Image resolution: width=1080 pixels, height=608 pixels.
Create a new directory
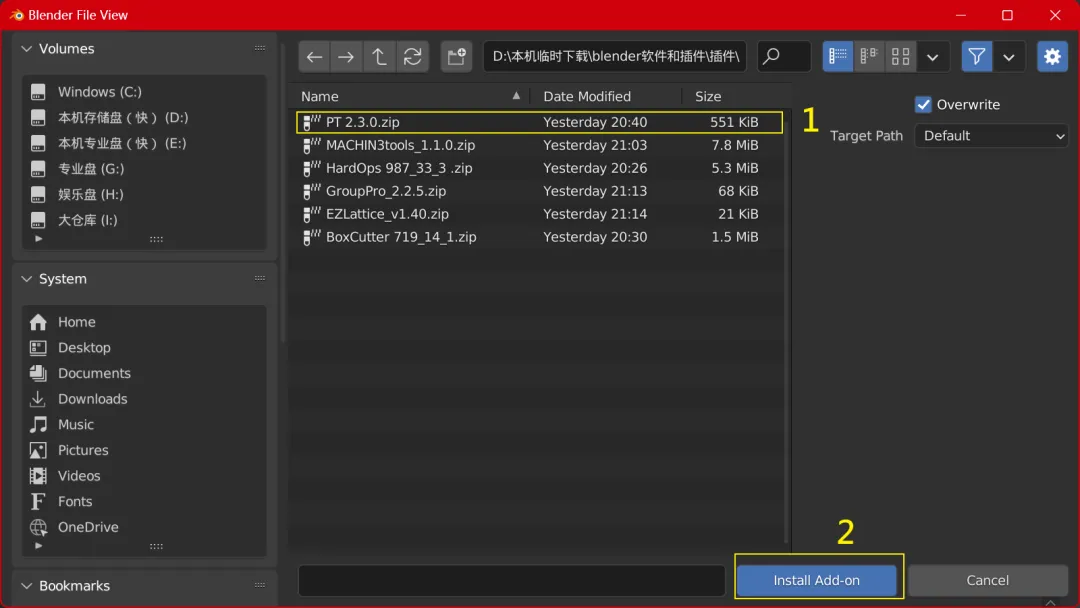tap(456, 56)
